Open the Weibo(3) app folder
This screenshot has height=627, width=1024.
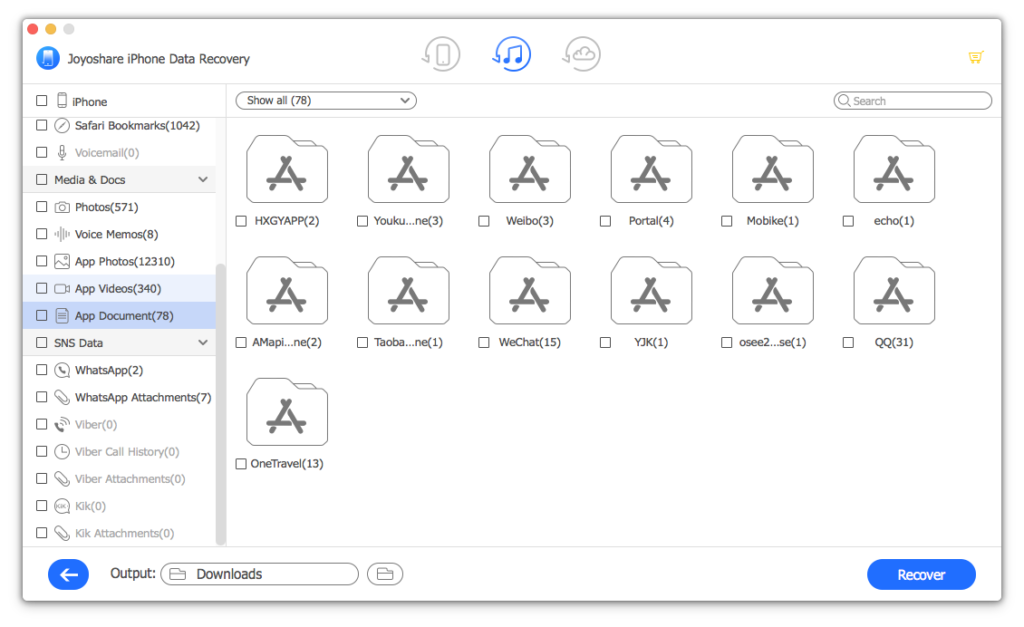[530, 170]
